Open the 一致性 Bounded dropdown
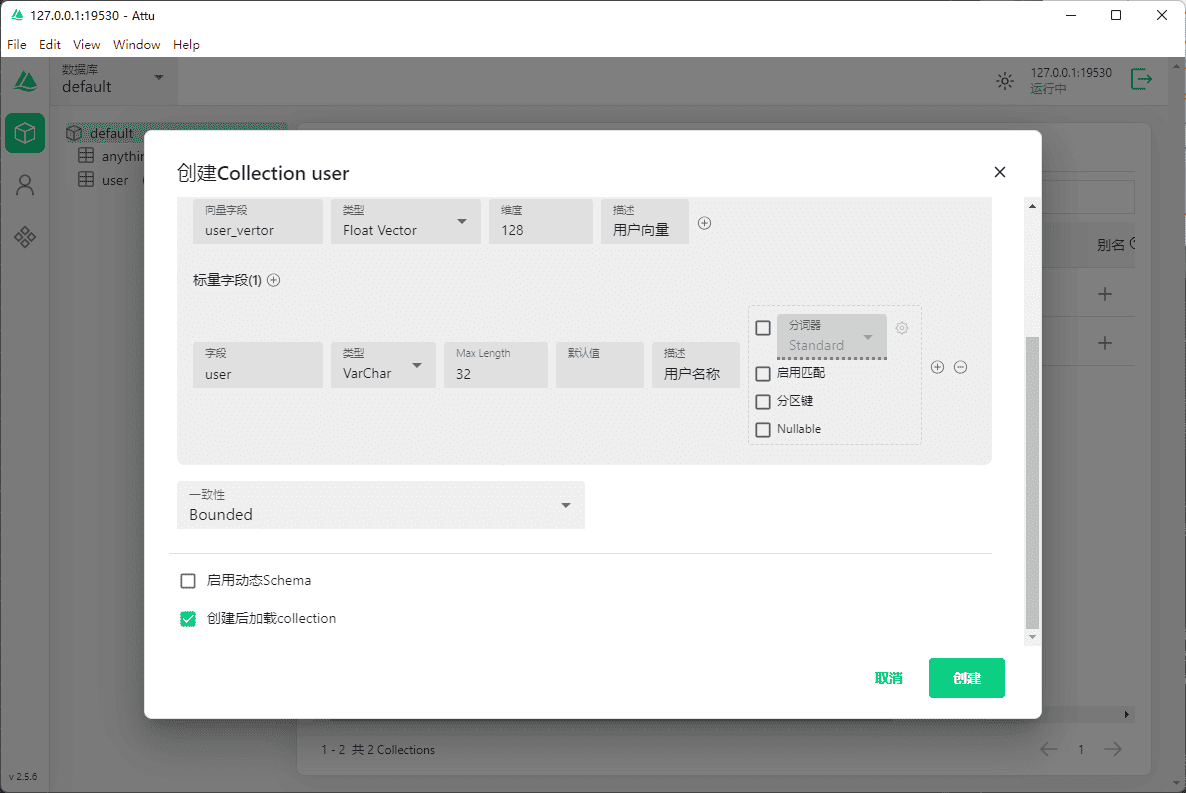 (380, 506)
